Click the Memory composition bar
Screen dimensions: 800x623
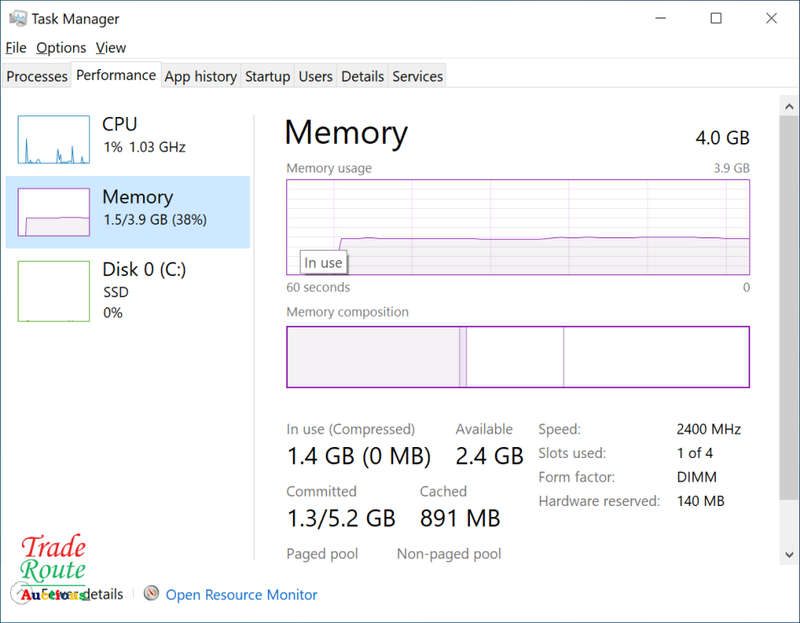(518, 357)
